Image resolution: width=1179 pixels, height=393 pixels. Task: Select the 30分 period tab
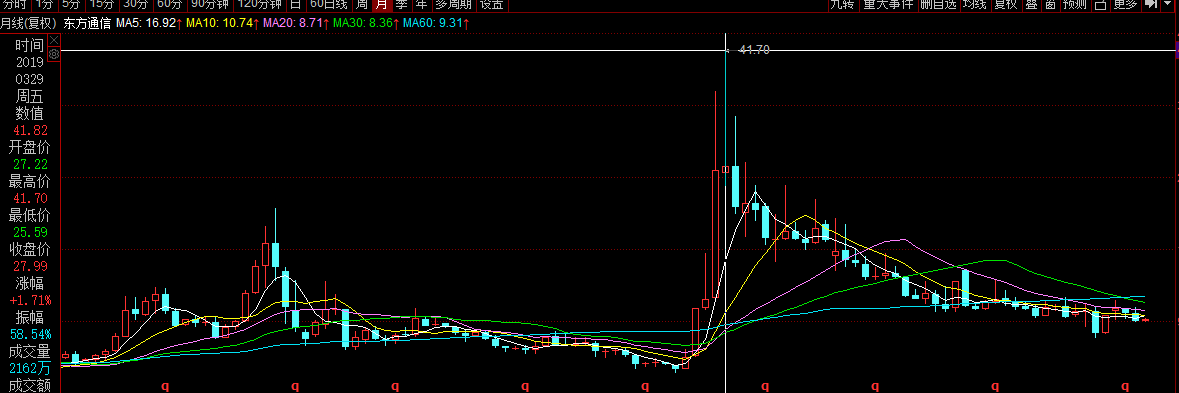click(136, 5)
